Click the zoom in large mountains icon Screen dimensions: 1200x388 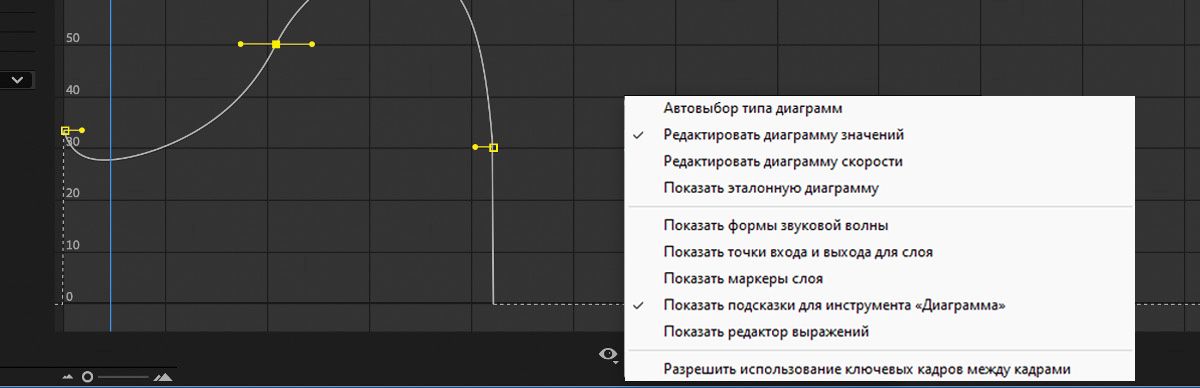tap(162, 377)
